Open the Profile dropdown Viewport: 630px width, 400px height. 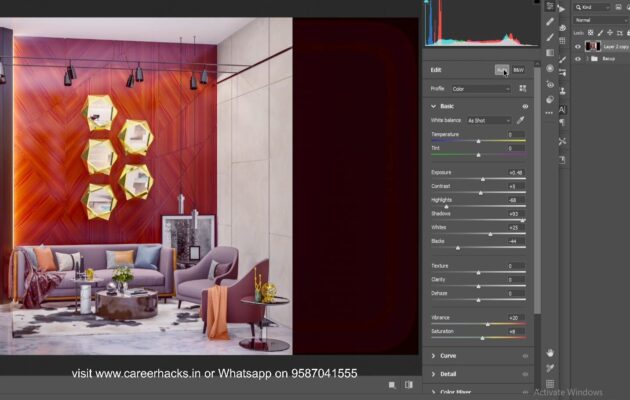[479, 89]
